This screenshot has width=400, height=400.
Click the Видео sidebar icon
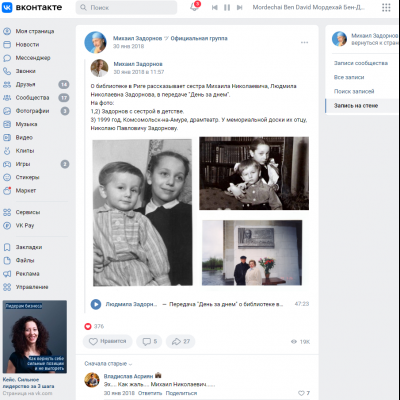click(7, 137)
